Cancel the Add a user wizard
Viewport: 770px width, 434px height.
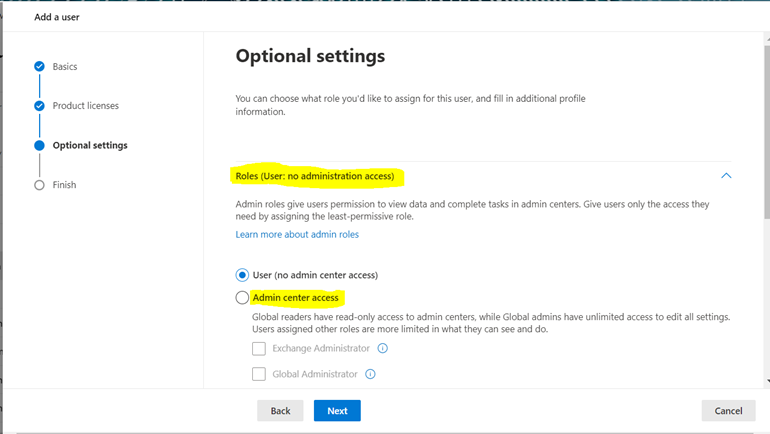[x=728, y=410]
